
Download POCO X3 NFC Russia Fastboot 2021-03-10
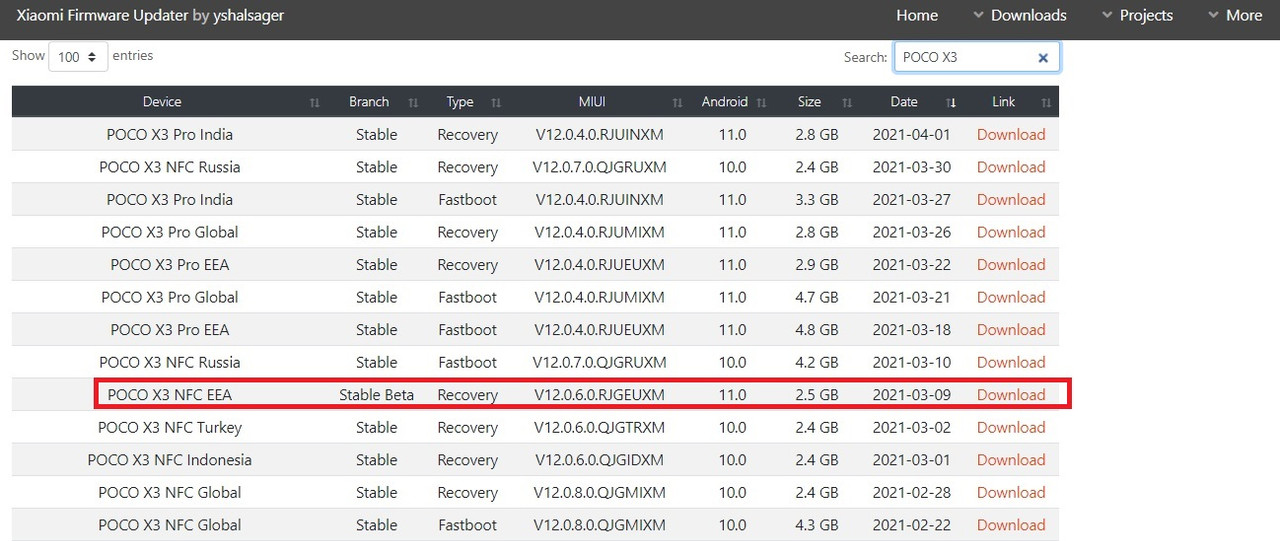point(1011,362)
